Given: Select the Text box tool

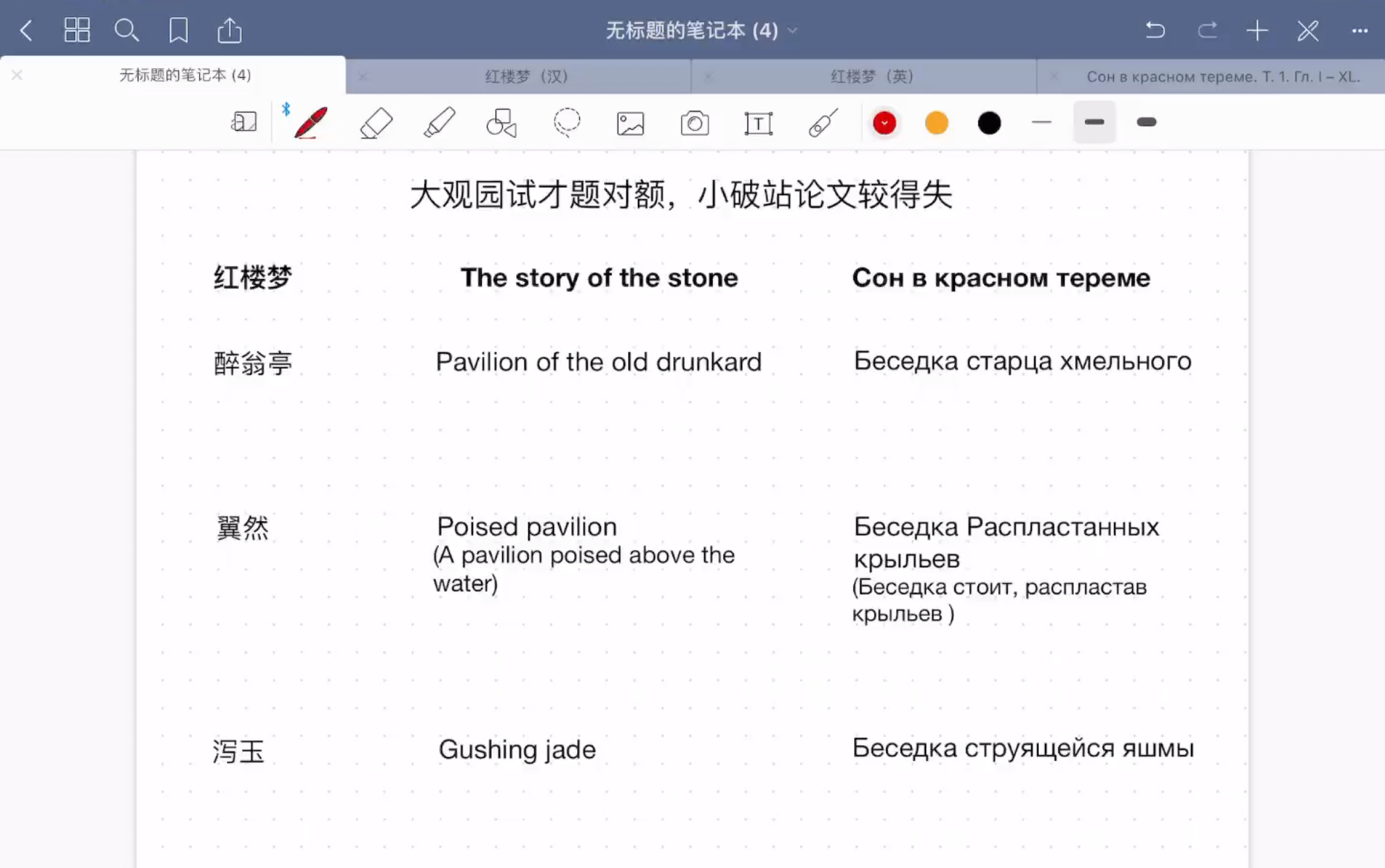Looking at the screenshot, I should (759, 124).
